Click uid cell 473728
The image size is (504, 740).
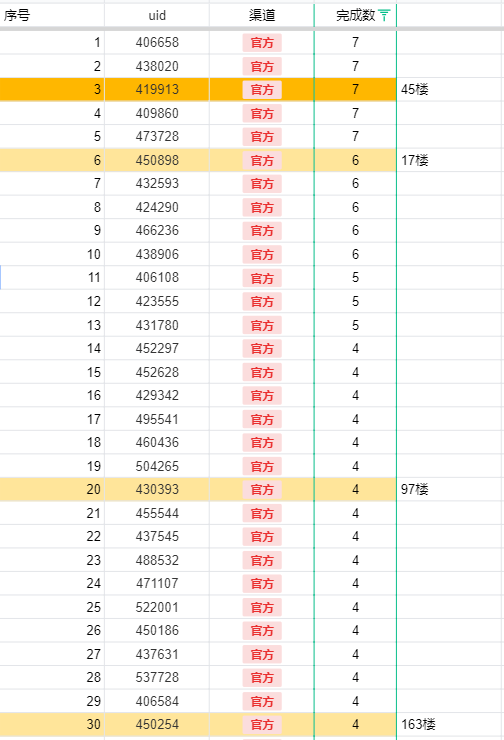pos(157,136)
